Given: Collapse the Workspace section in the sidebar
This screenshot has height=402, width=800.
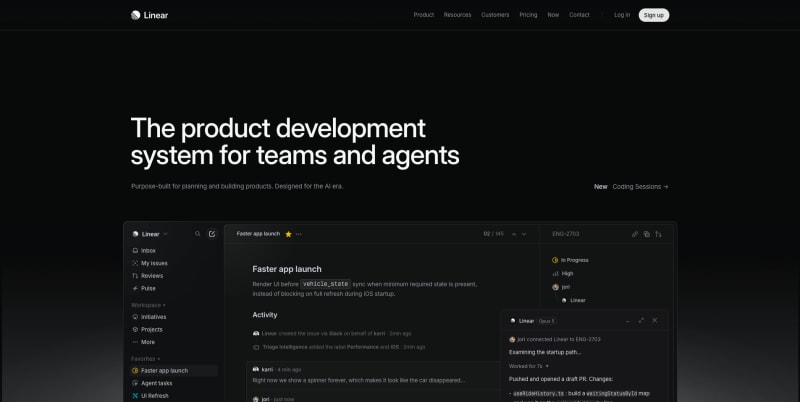Looking at the screenshot, I should [146, 305].
